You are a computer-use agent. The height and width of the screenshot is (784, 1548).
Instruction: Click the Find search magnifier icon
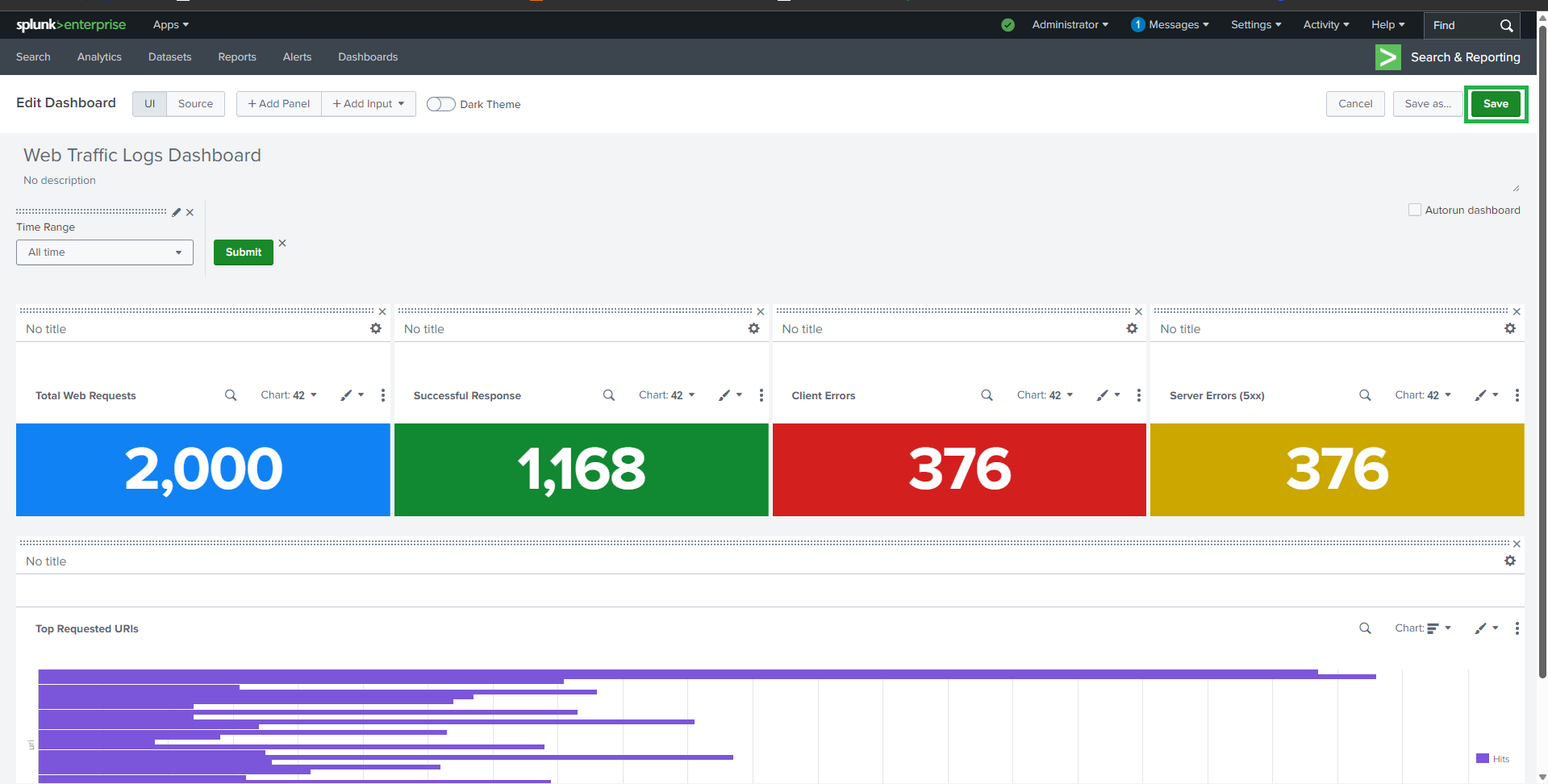coord(1505,26)
